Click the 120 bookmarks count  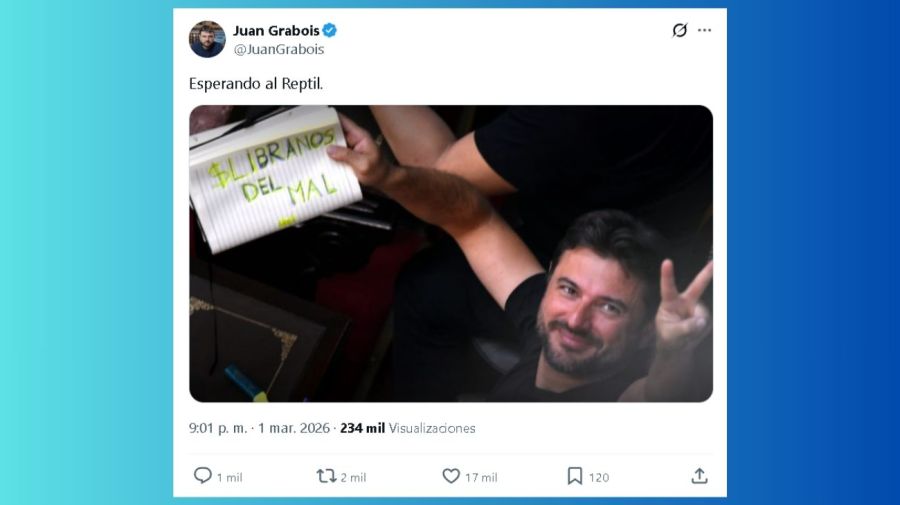(599, 477)
